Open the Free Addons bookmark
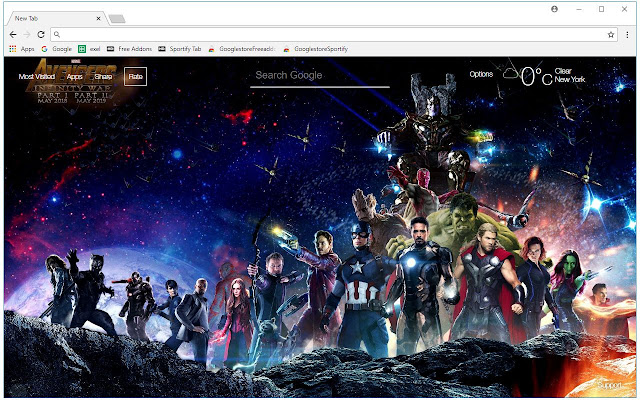 pyautogui.click(x=129, y=49)
